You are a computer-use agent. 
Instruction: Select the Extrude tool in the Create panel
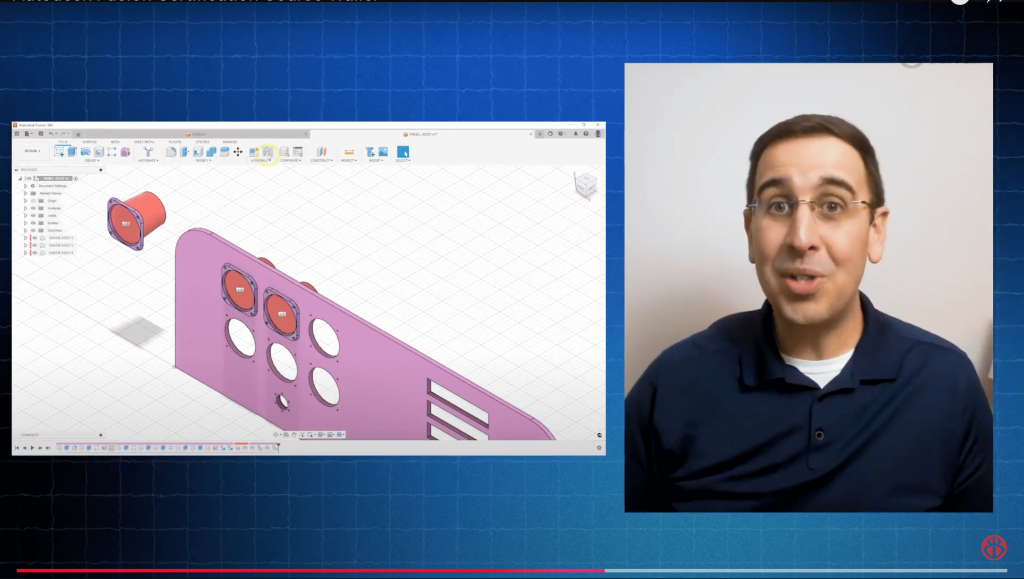click(73, 151)
